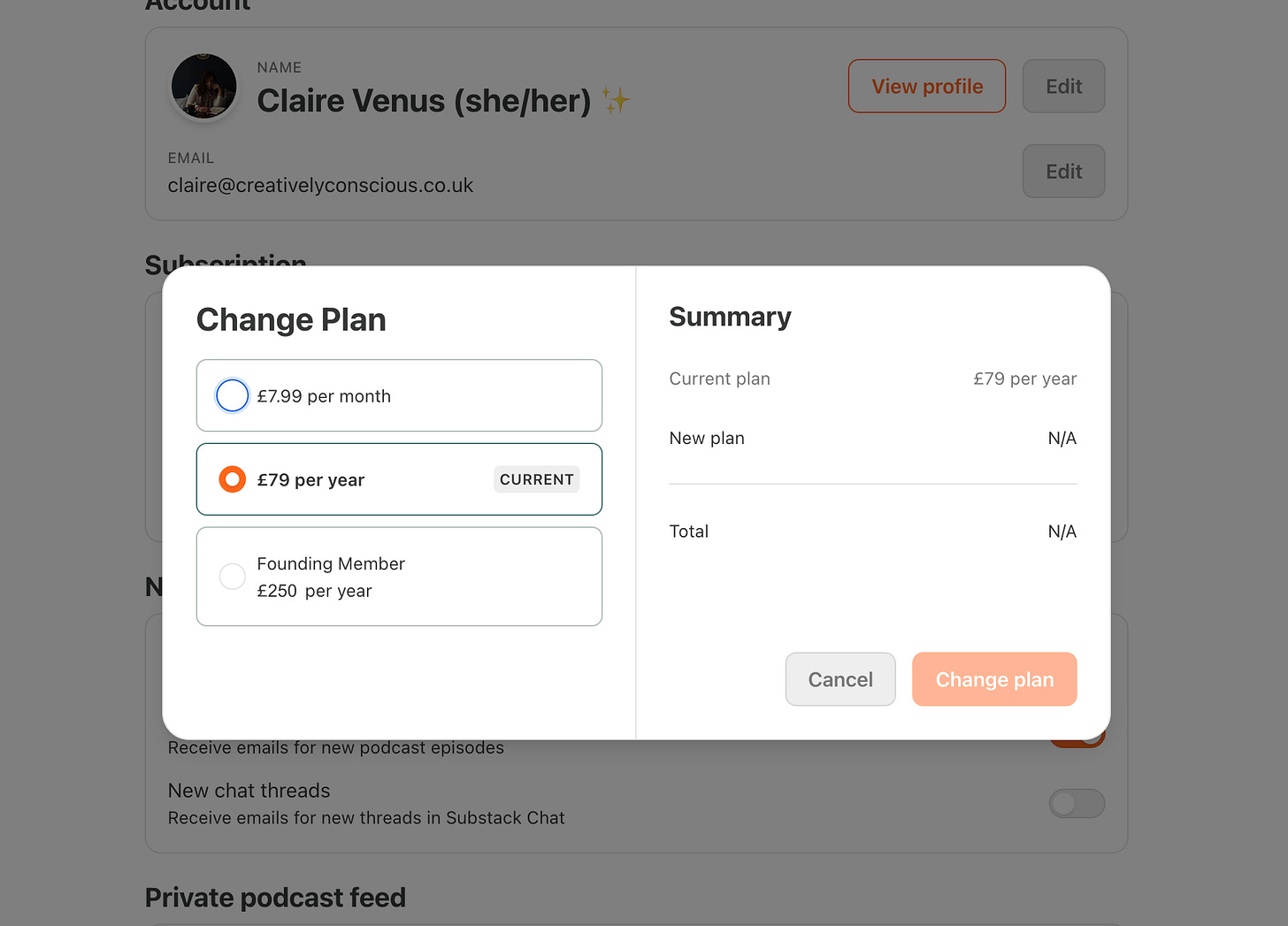Click the Private podcast feed heading

point(275,898)
